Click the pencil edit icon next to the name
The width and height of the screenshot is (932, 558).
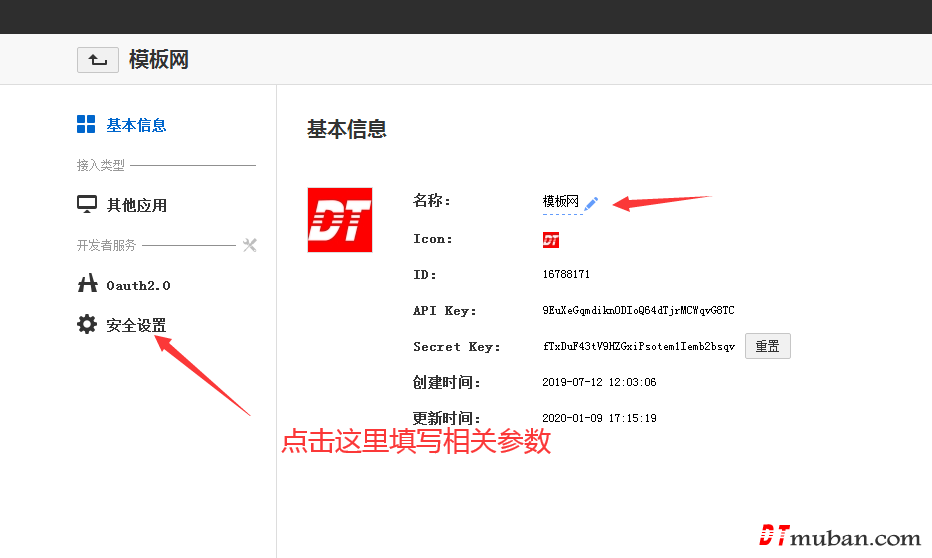pos(591,203)
